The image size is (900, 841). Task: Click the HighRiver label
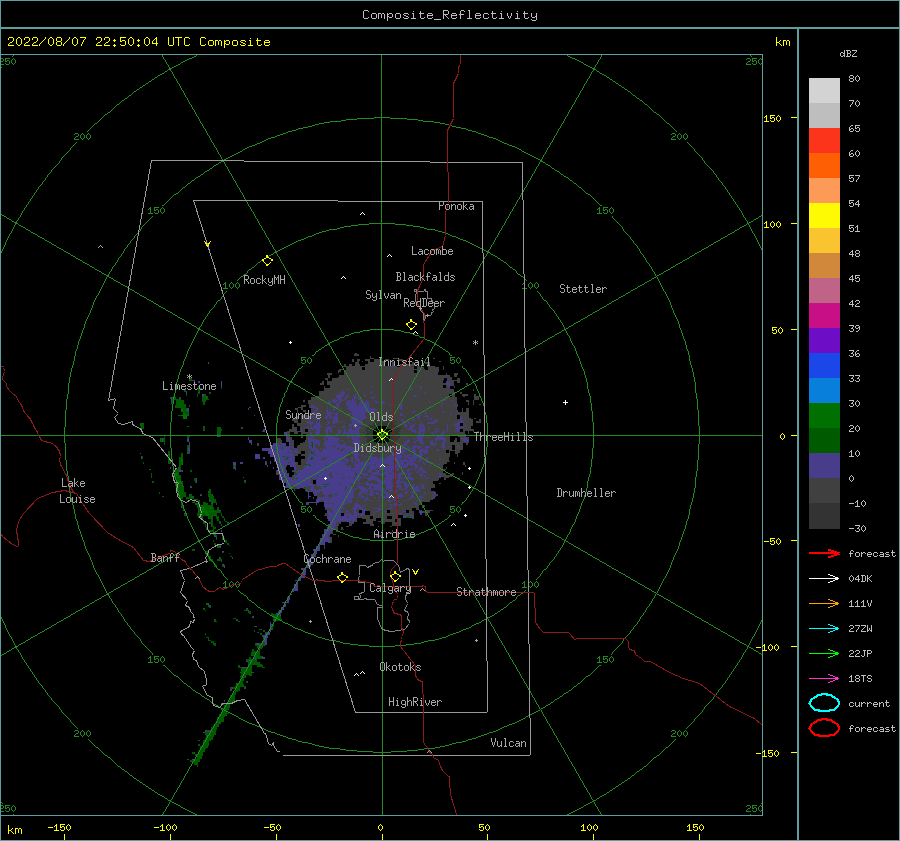click(415, 702)
